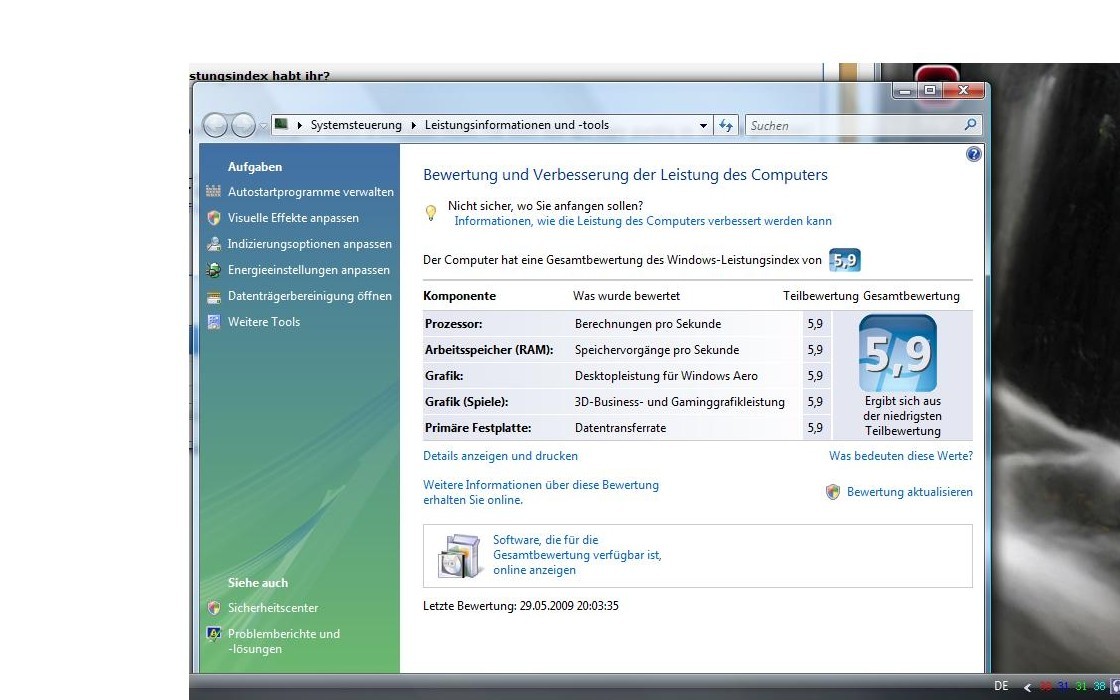Click the software box icon
The height and width of the screenshot is (700, 1120).
(x=460, y=556)
